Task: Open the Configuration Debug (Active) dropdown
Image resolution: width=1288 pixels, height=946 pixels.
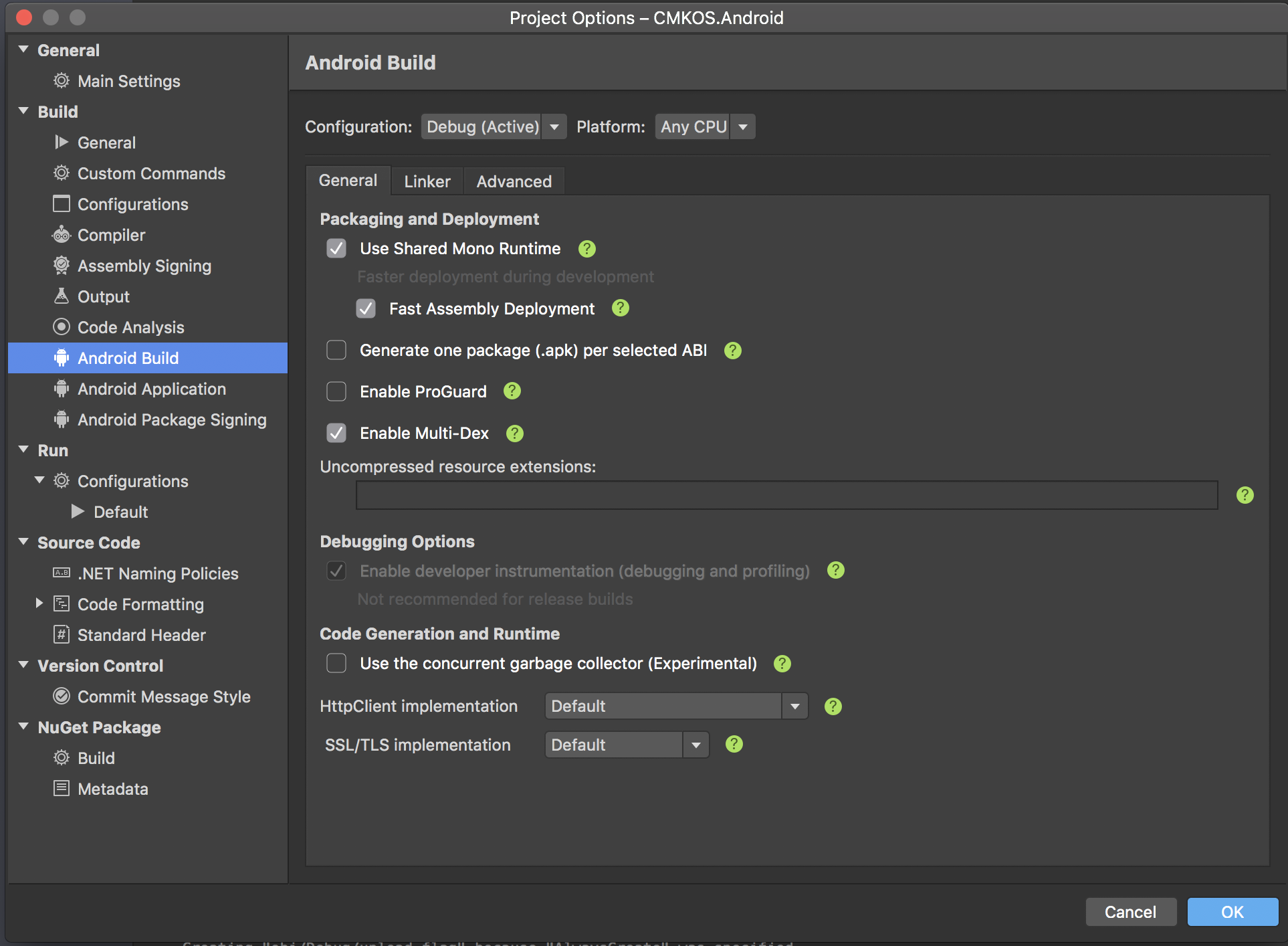Action: coord(494,126)
